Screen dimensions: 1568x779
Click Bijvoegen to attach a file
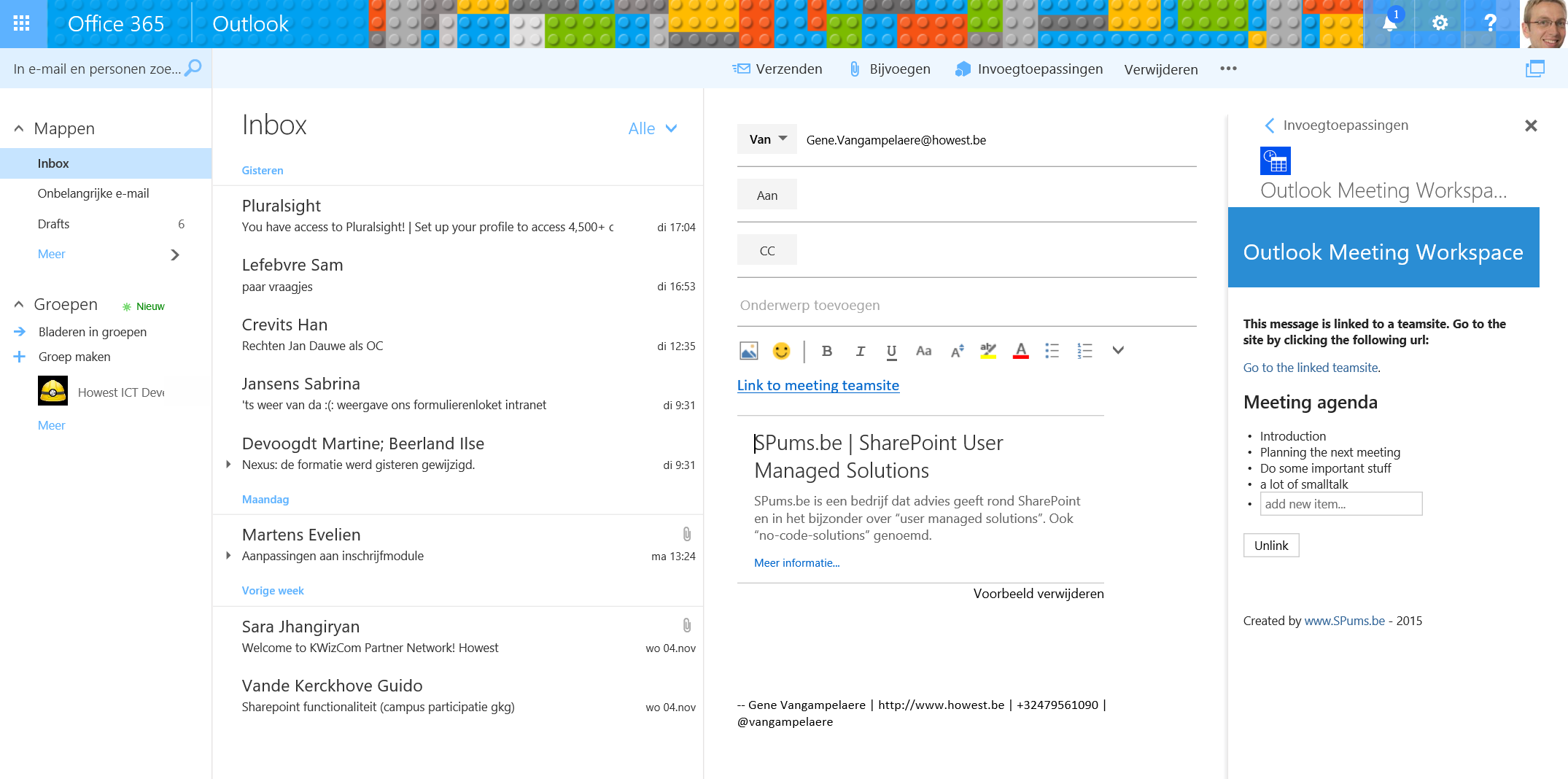[890, 69]
